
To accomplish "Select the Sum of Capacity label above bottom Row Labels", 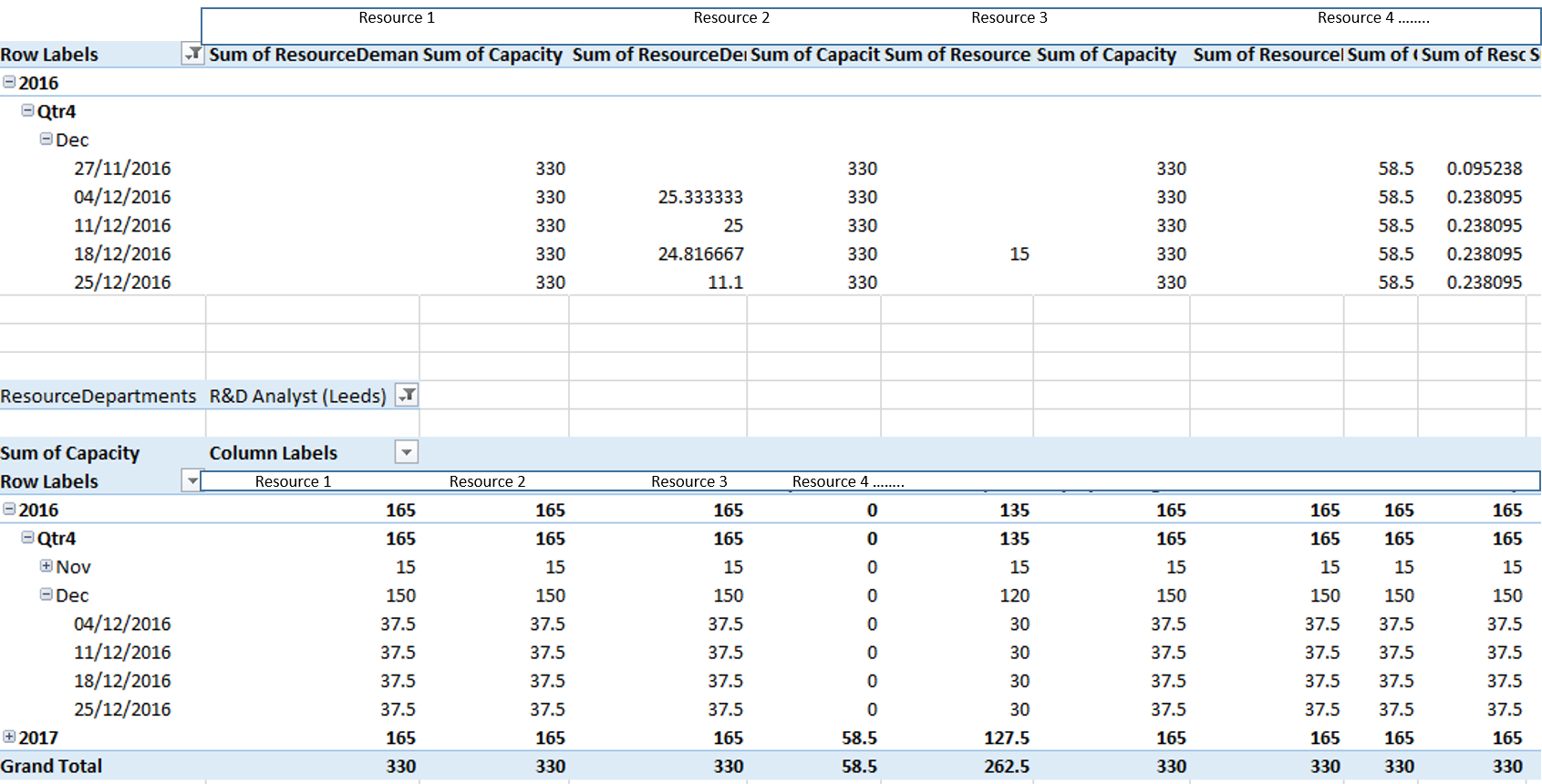I will coord(70,453).
